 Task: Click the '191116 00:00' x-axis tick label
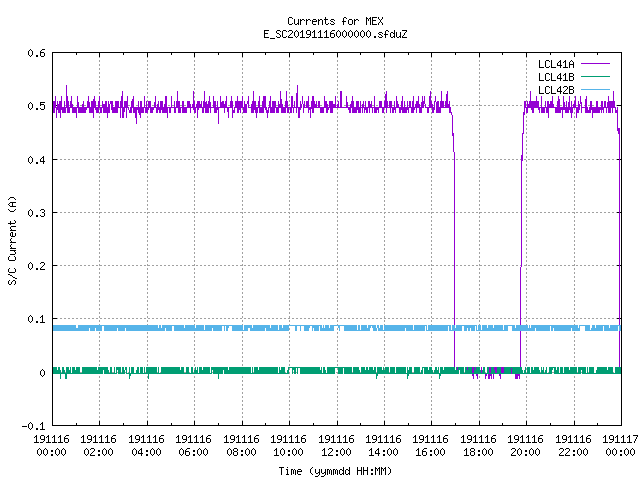pyautogui.click(x=51, y=446)
